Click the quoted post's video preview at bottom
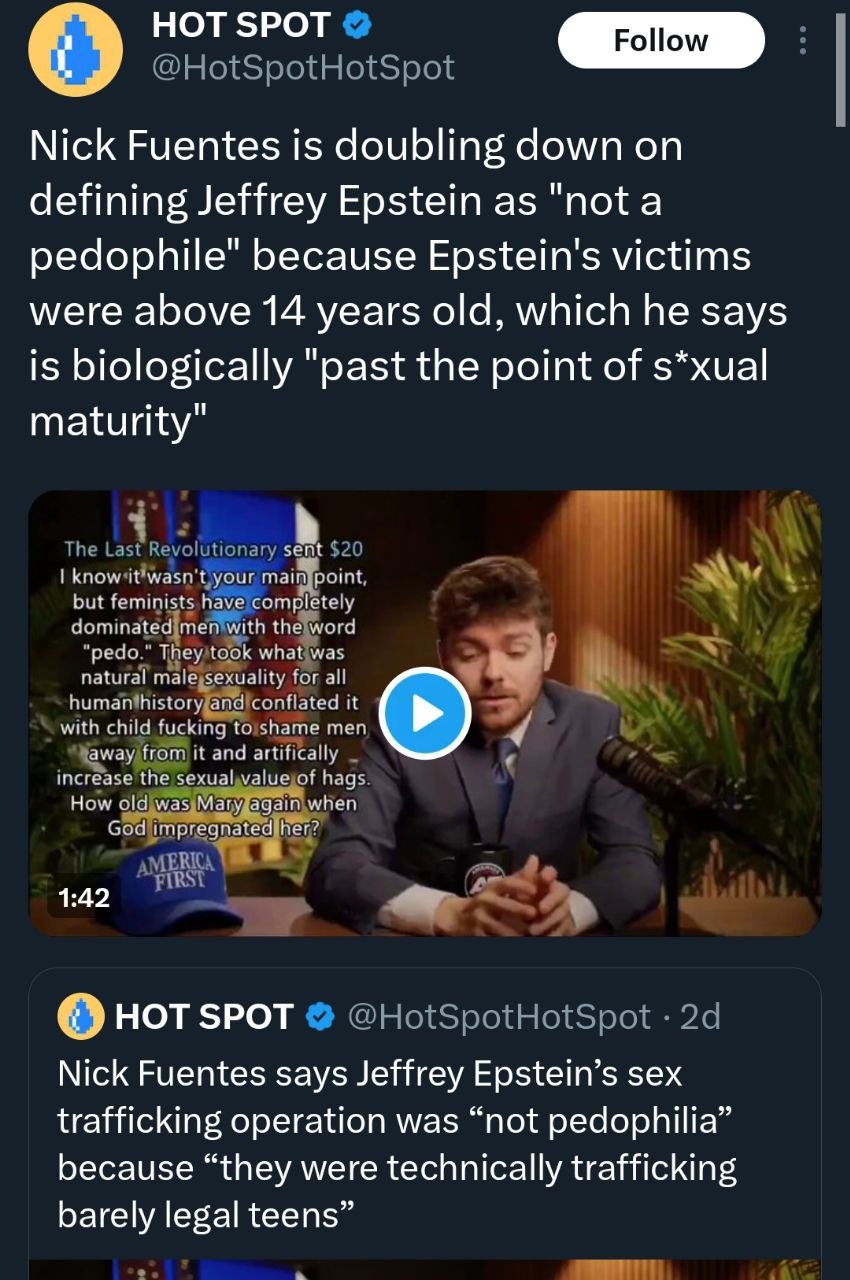This screenshot has width=850, height=1280. click(425, 1266)
